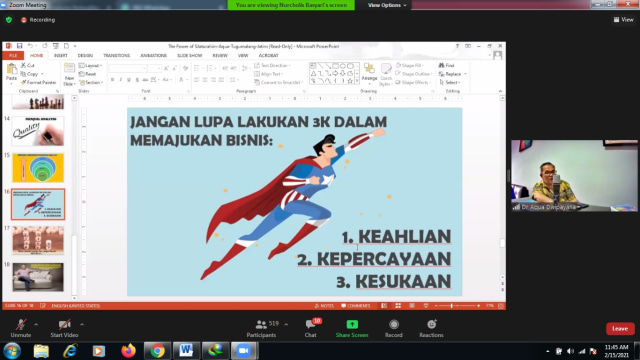Toggle Underline formatting
Viewport: 640px width, 360px height.
pyautogui.click(x=129, y=80)
